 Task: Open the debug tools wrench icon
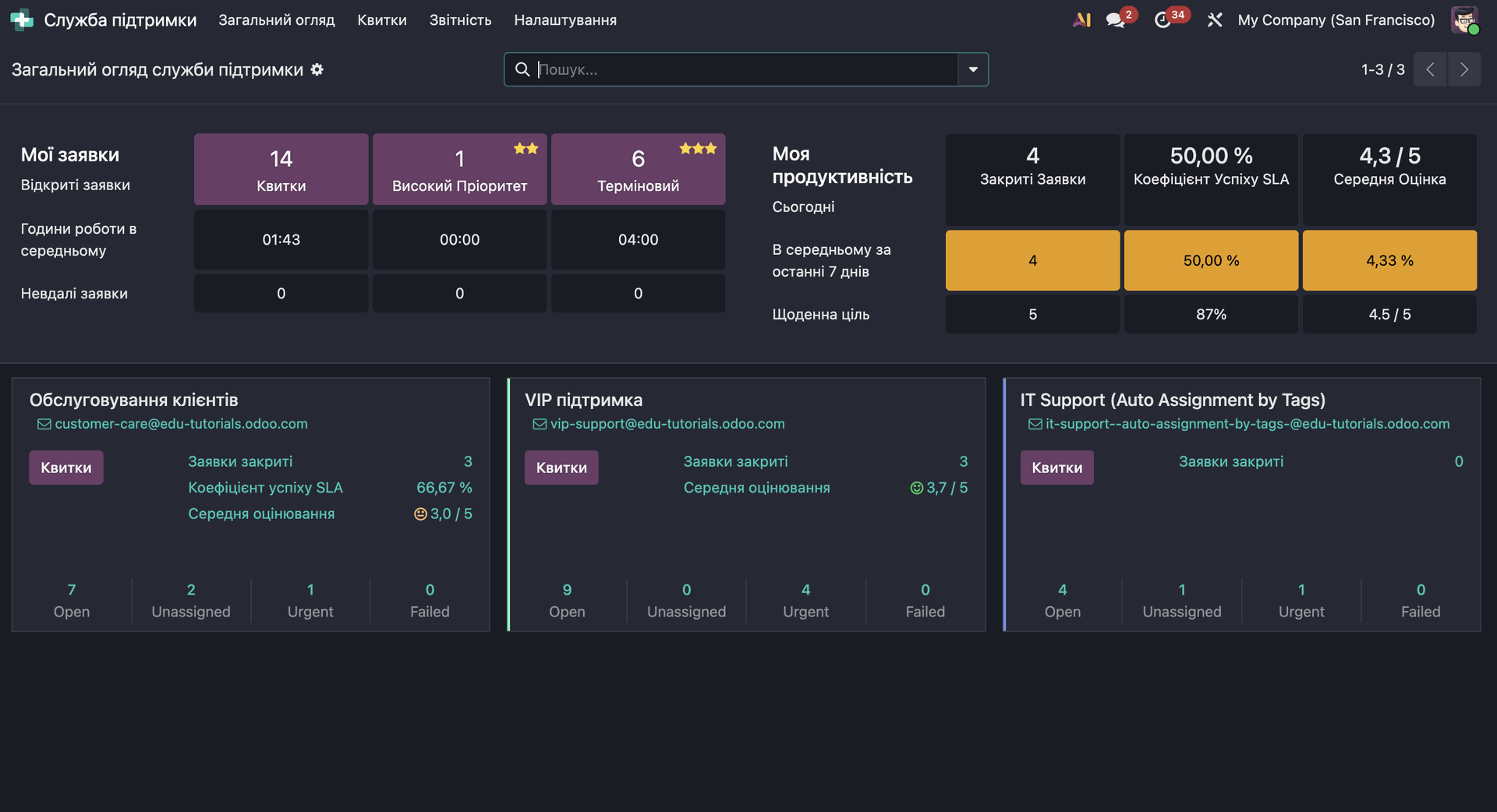[1214, 20]
